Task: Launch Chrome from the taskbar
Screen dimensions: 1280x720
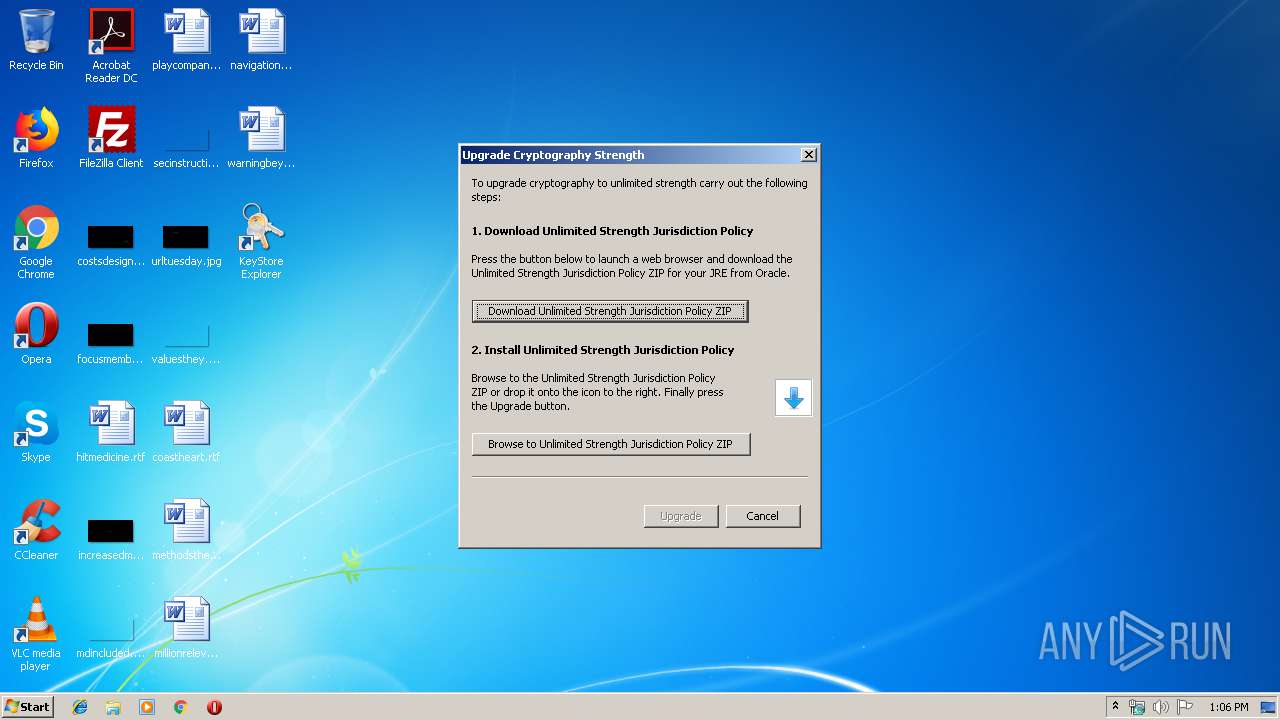Action: 181,707
